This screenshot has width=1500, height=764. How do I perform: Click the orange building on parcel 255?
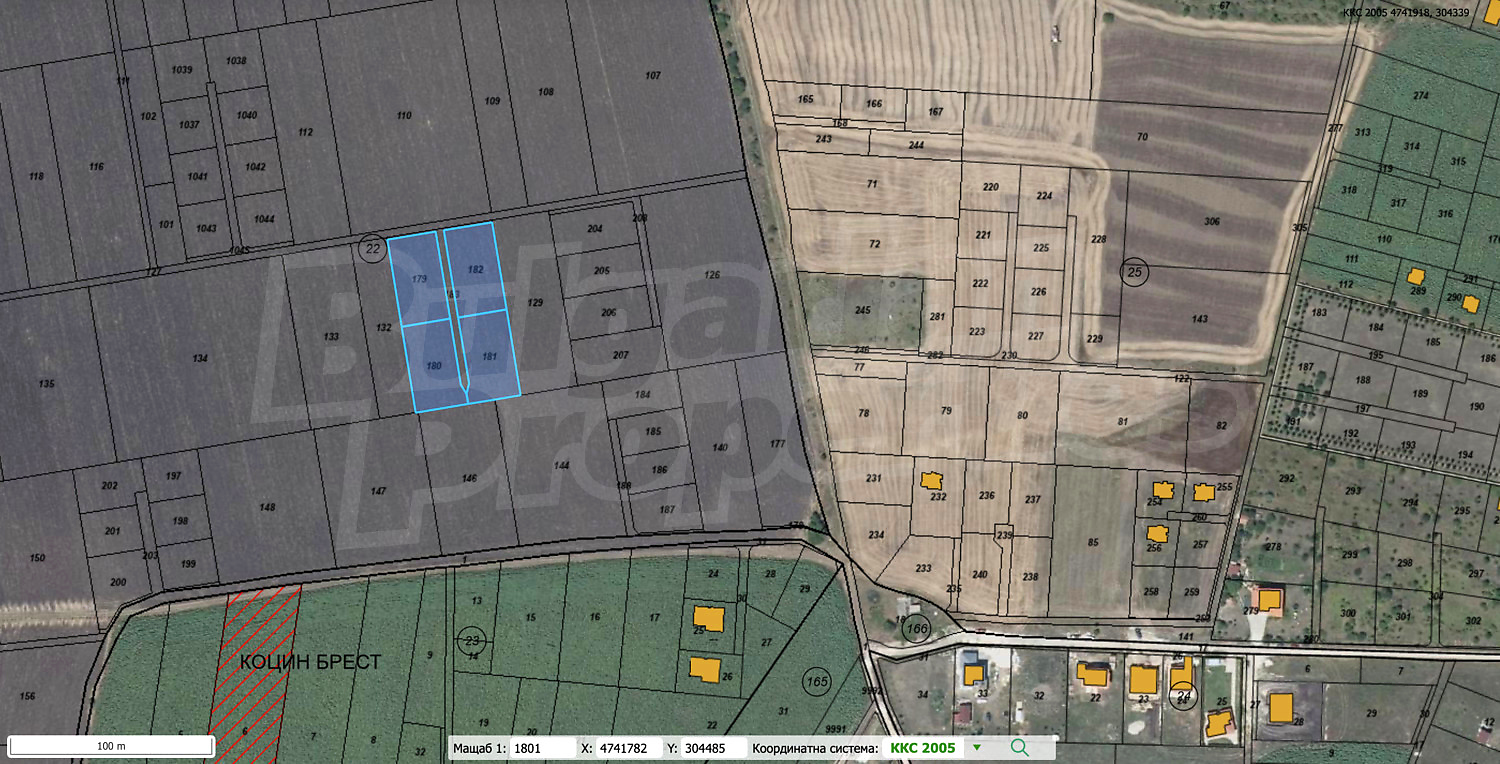1204,492
